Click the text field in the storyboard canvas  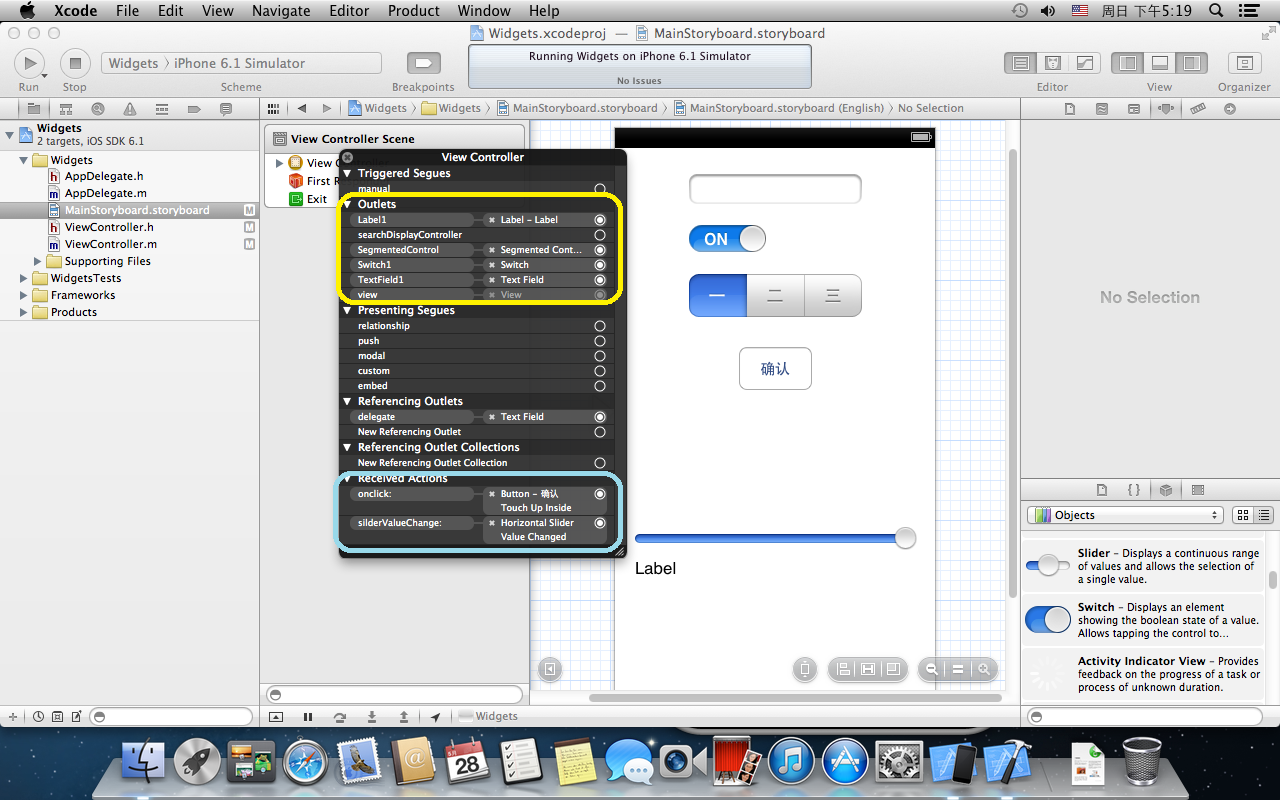coord(775,189)
